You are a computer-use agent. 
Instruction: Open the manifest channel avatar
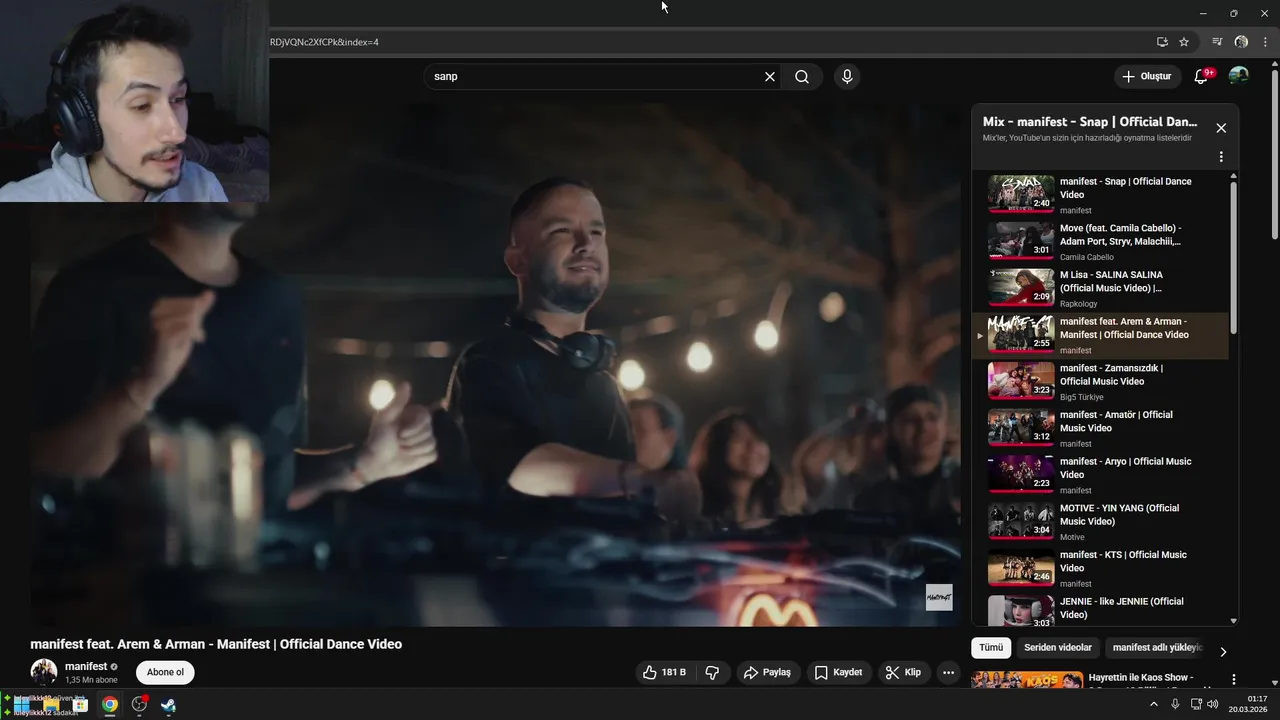(44, 672)
